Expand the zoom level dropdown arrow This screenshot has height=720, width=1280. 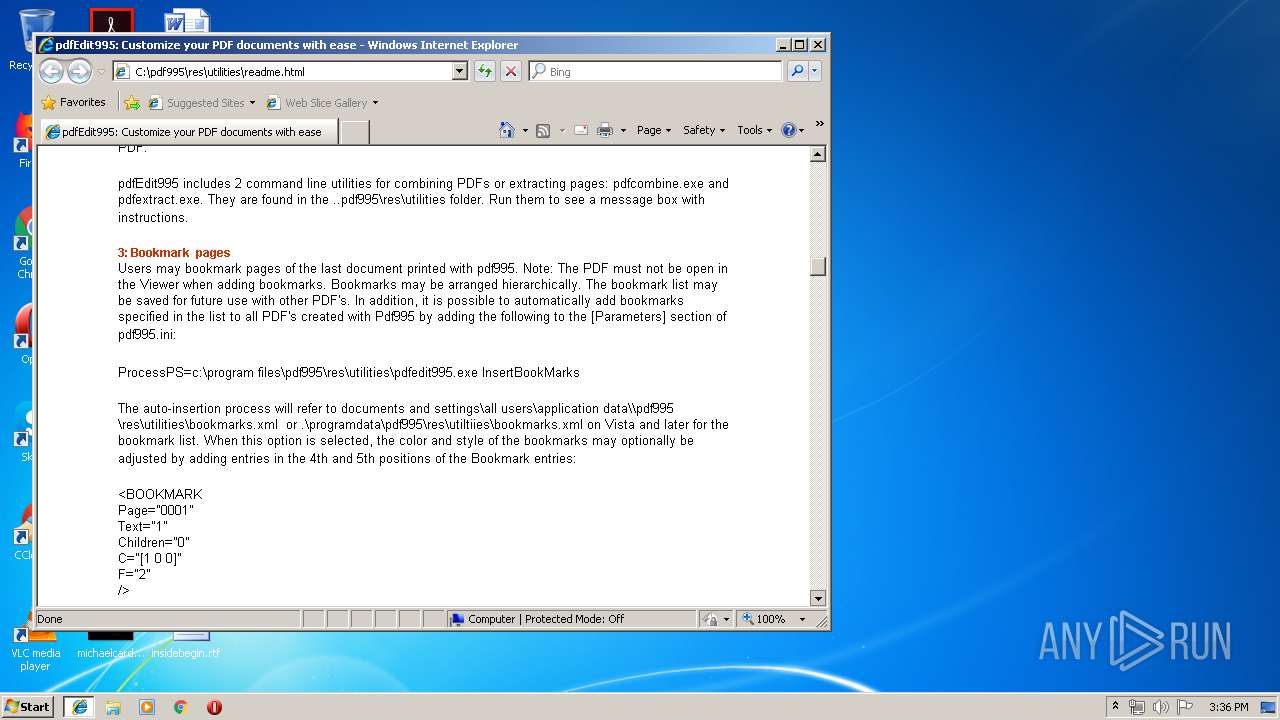[x=802, y=619]
